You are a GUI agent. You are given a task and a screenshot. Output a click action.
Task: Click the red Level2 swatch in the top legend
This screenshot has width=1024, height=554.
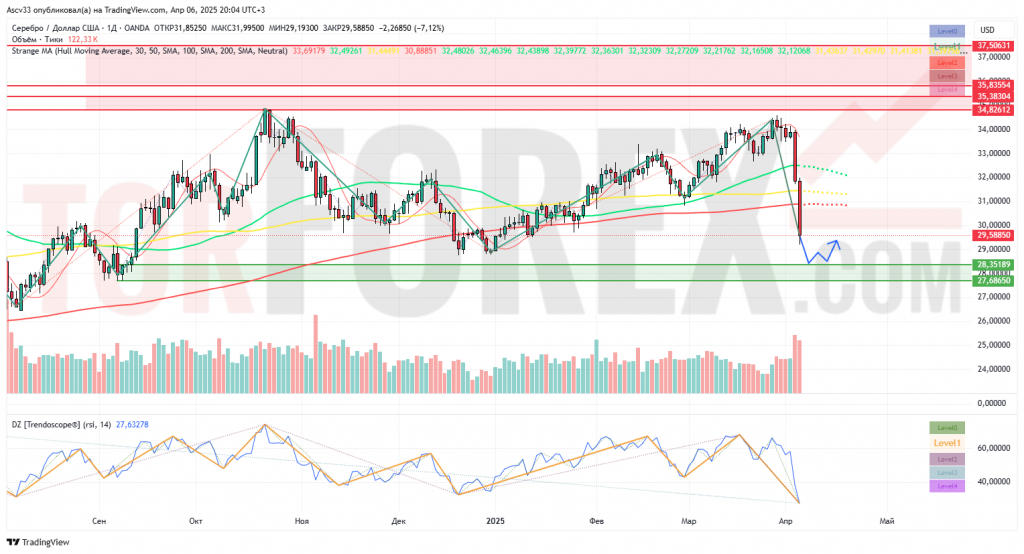[x=947, y=61]
